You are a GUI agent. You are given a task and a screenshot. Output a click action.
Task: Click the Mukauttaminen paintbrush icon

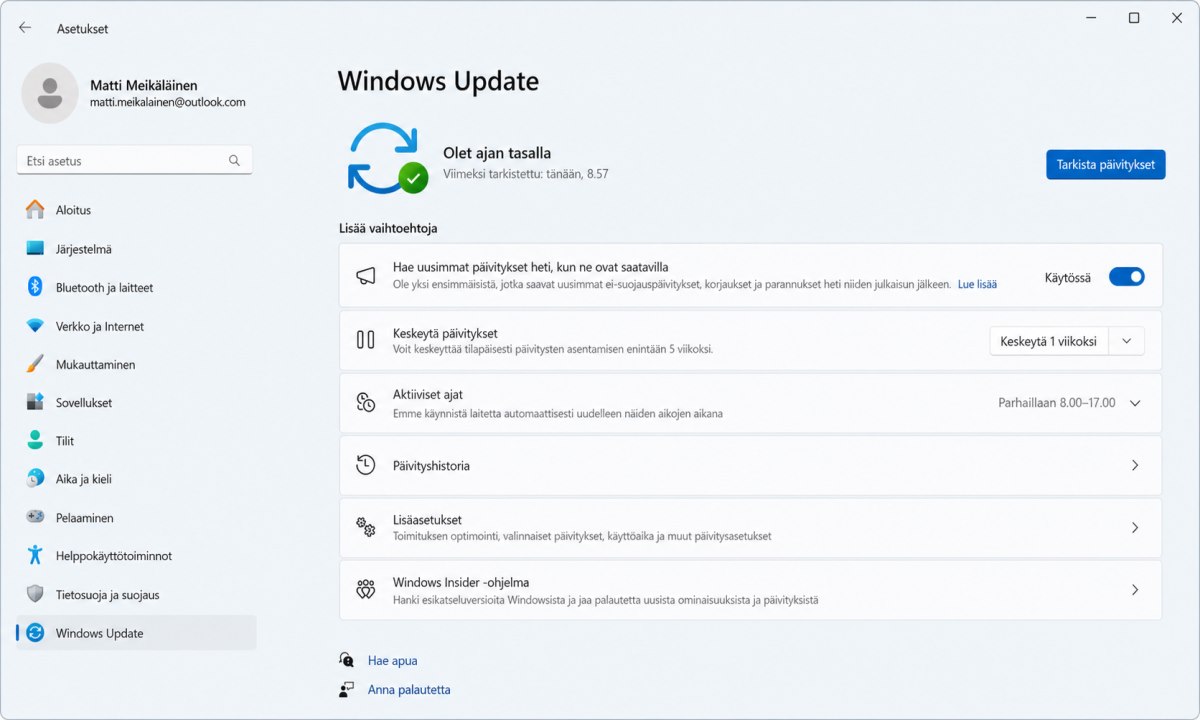35,364
